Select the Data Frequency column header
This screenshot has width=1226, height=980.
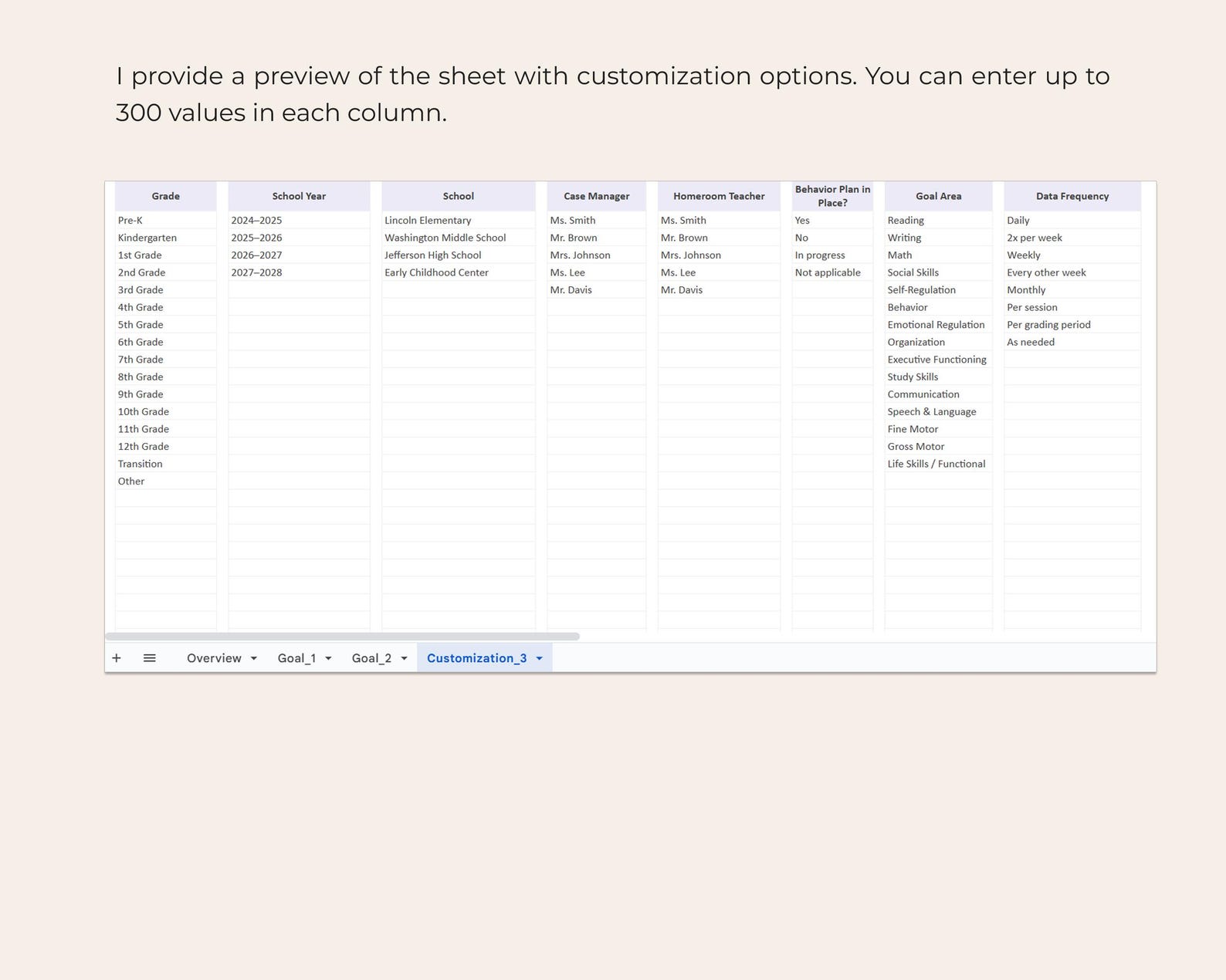point(1072,196)
